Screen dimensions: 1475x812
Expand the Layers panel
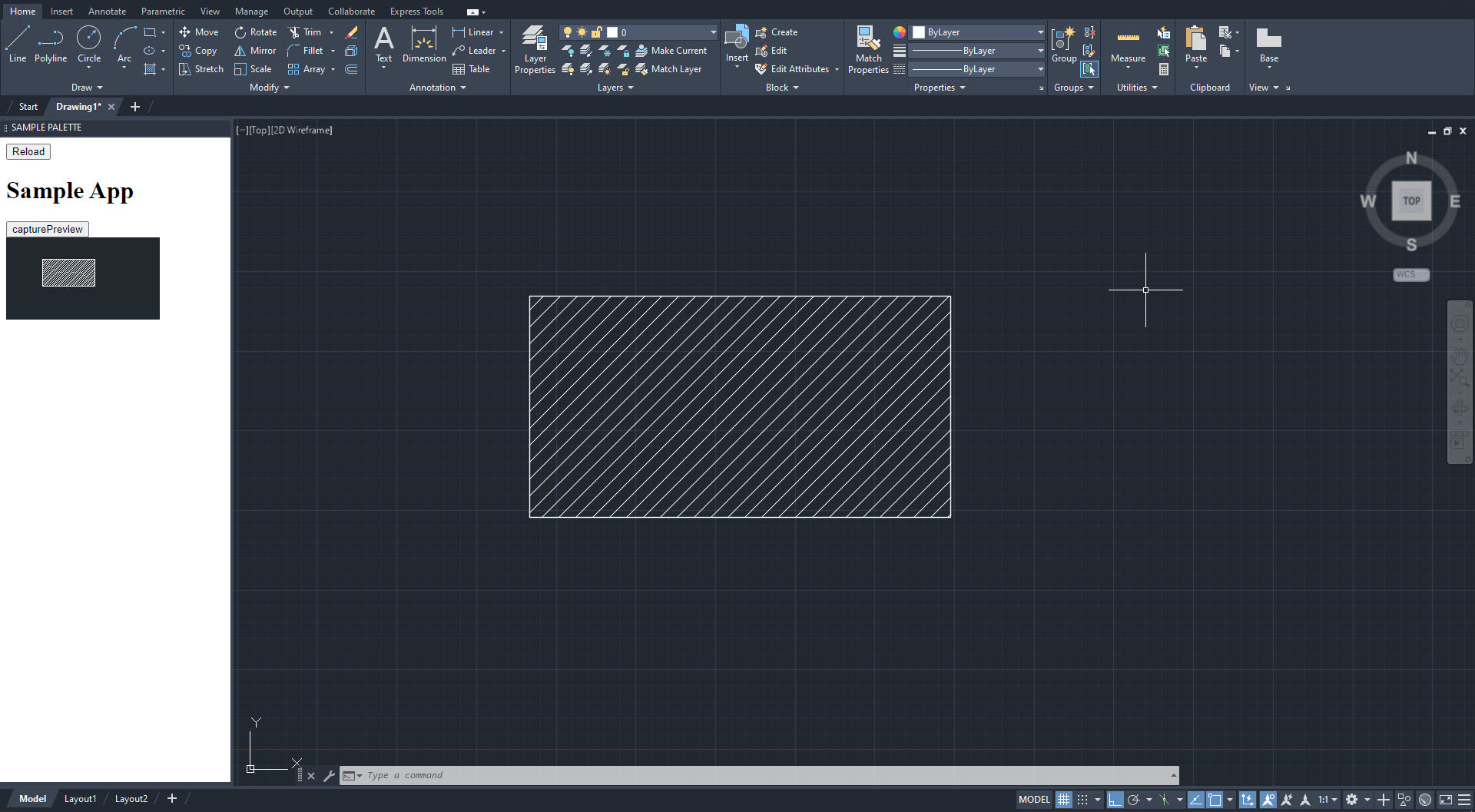[x=615, y=88]
